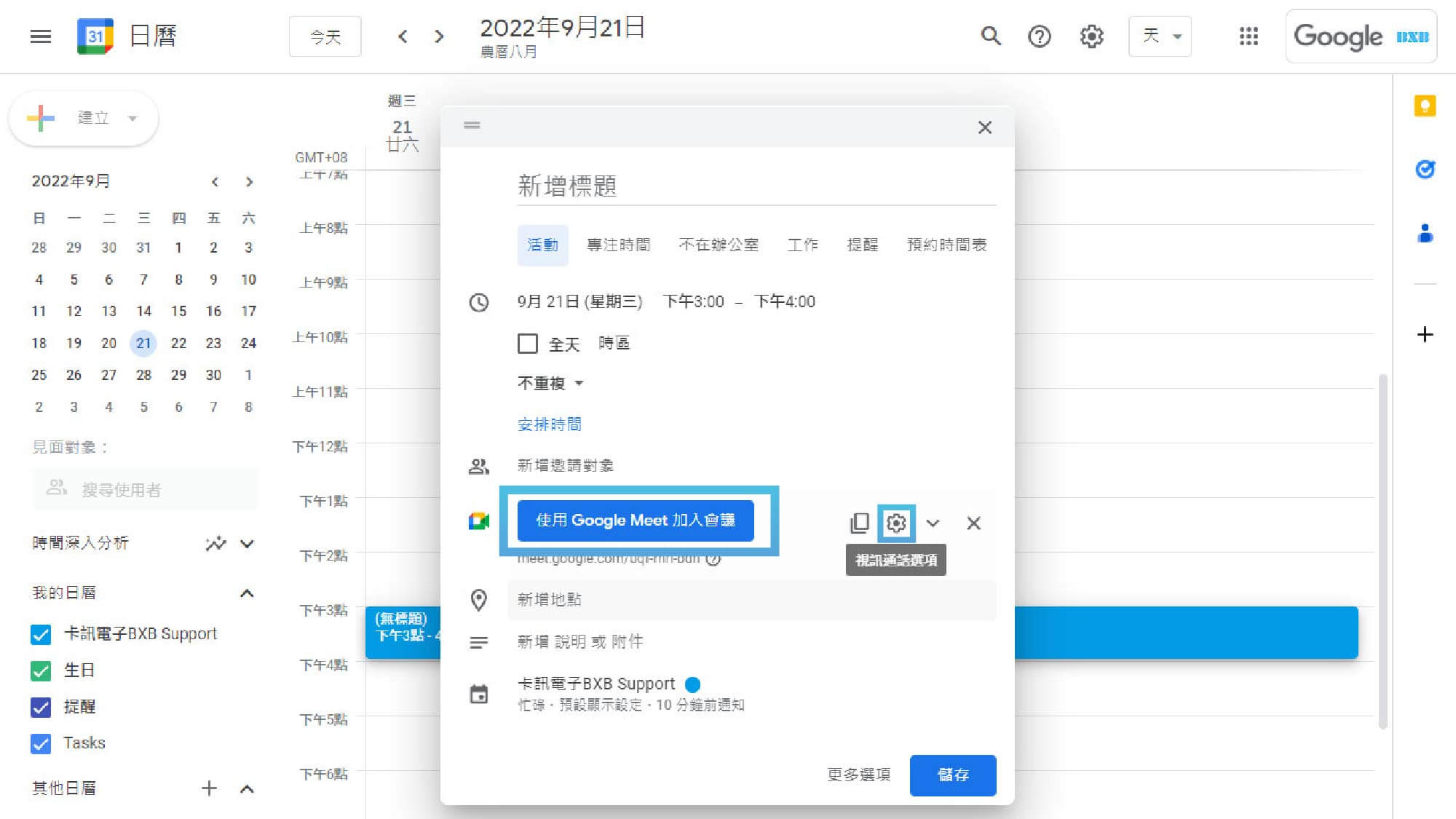Screen dimensions: 1456x819
Task: Click the 安排時間 schedule time link
Action: [550, 424]
